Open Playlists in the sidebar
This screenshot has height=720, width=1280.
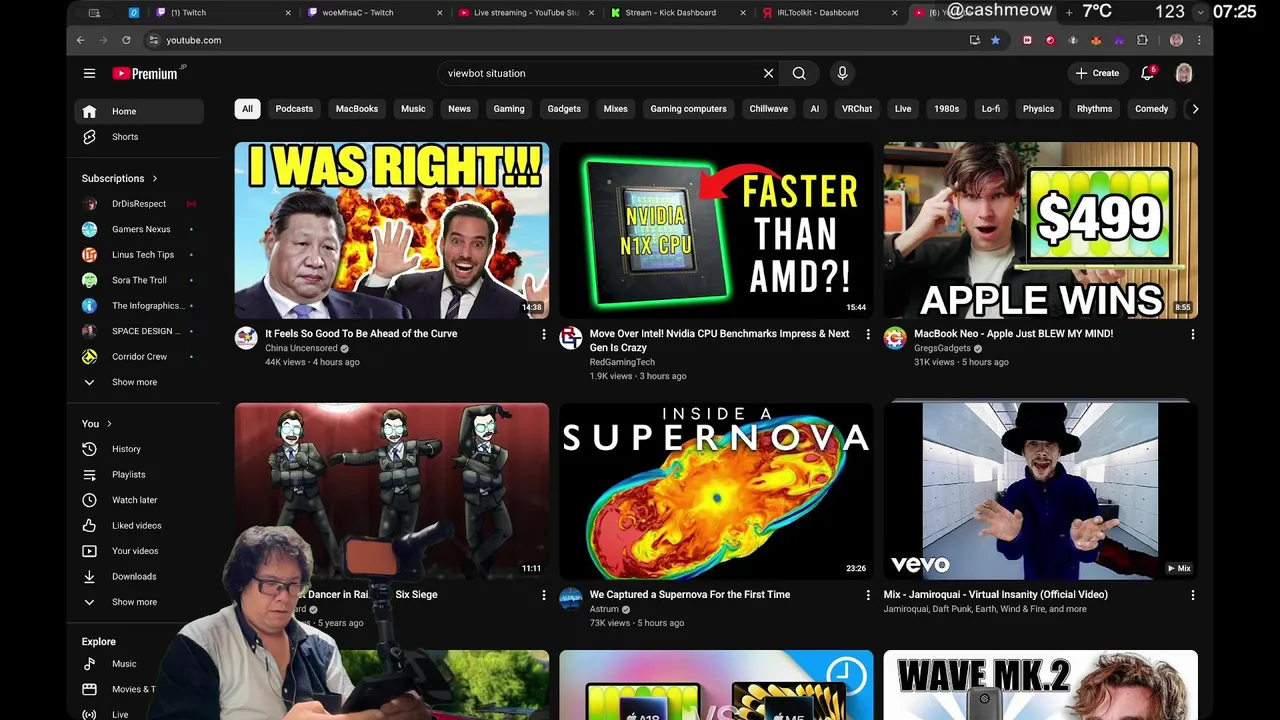[139, 475]
